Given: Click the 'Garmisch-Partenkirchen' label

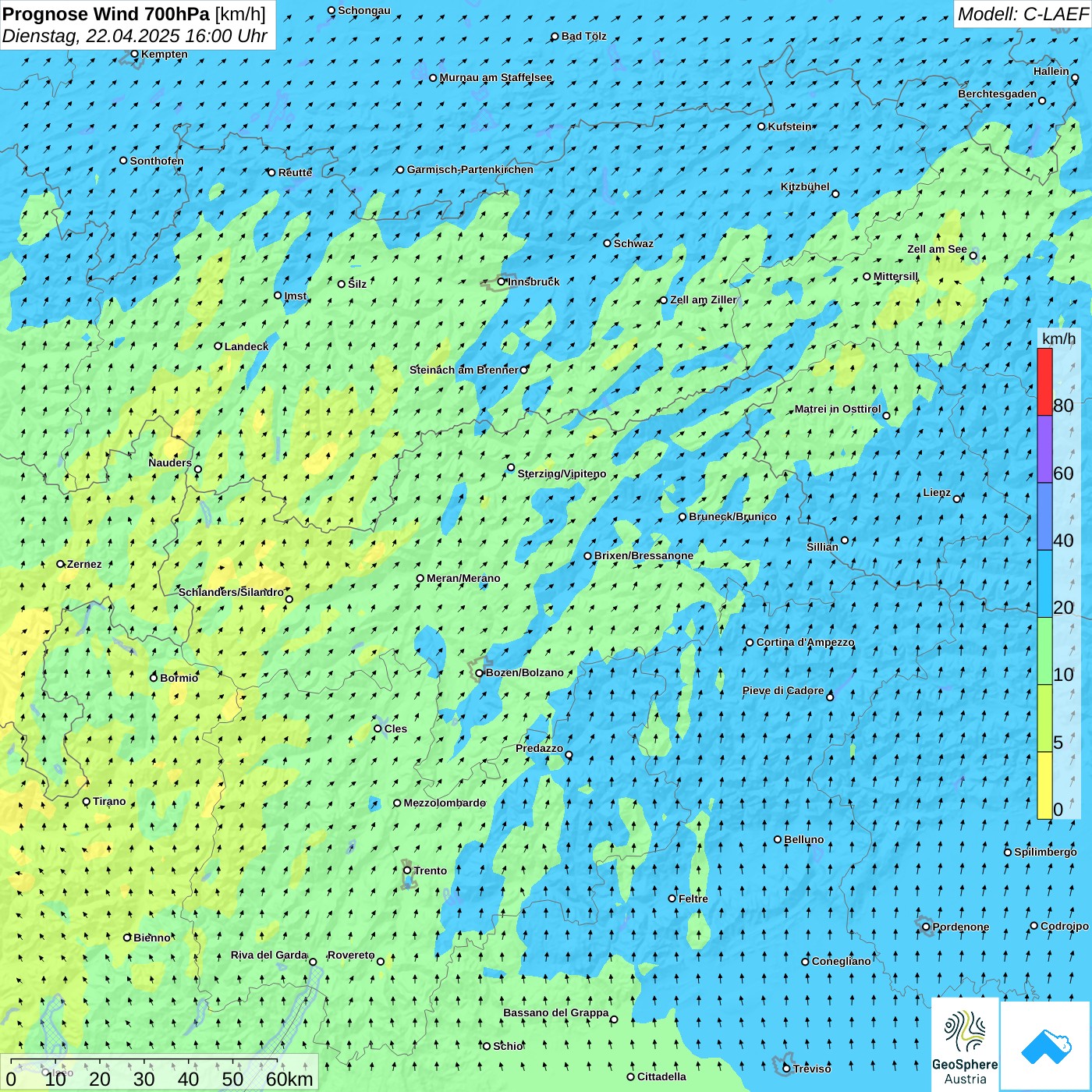Looking at the screenshot, I should (470, 169).
